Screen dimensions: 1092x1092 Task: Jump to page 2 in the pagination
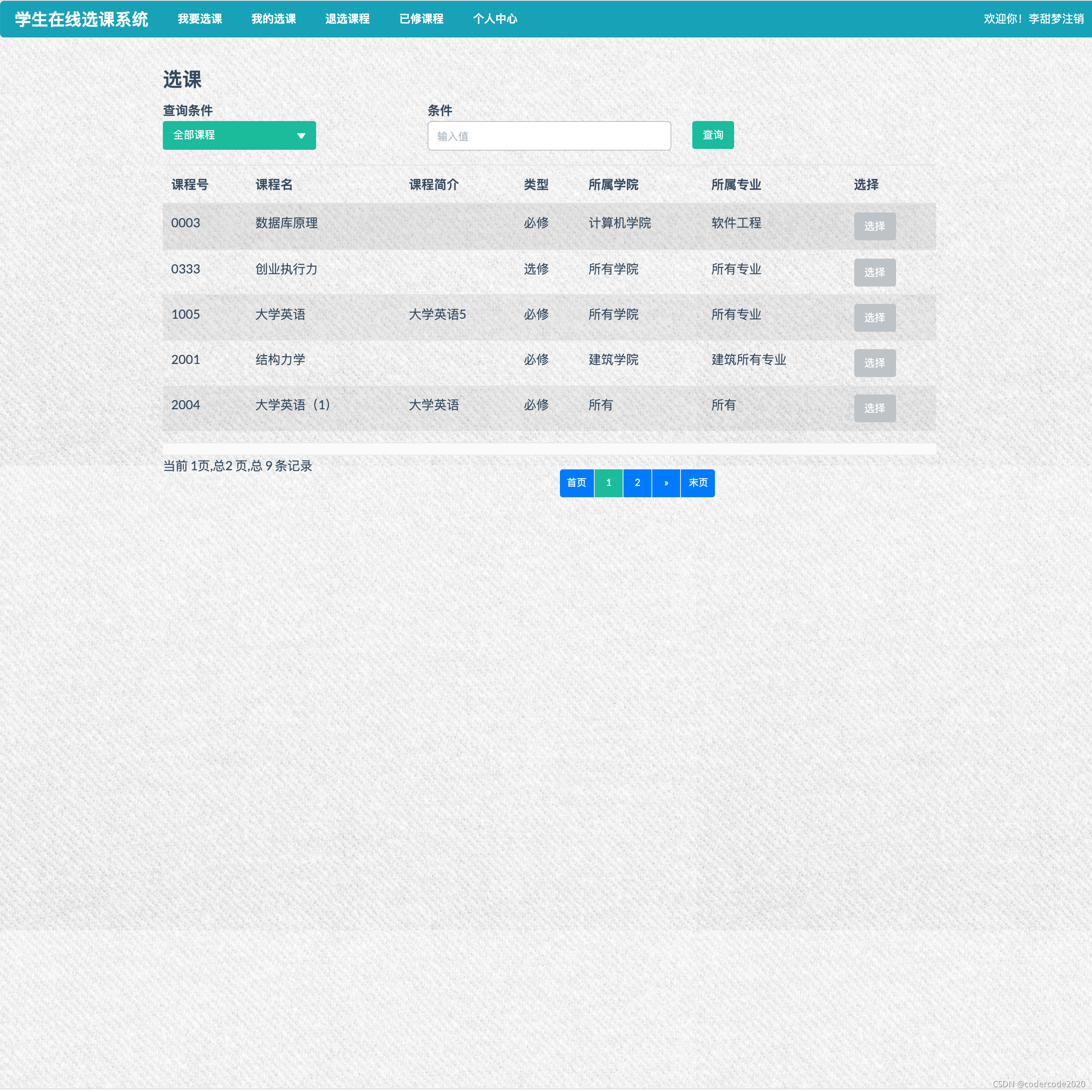(x=637, y=483)
